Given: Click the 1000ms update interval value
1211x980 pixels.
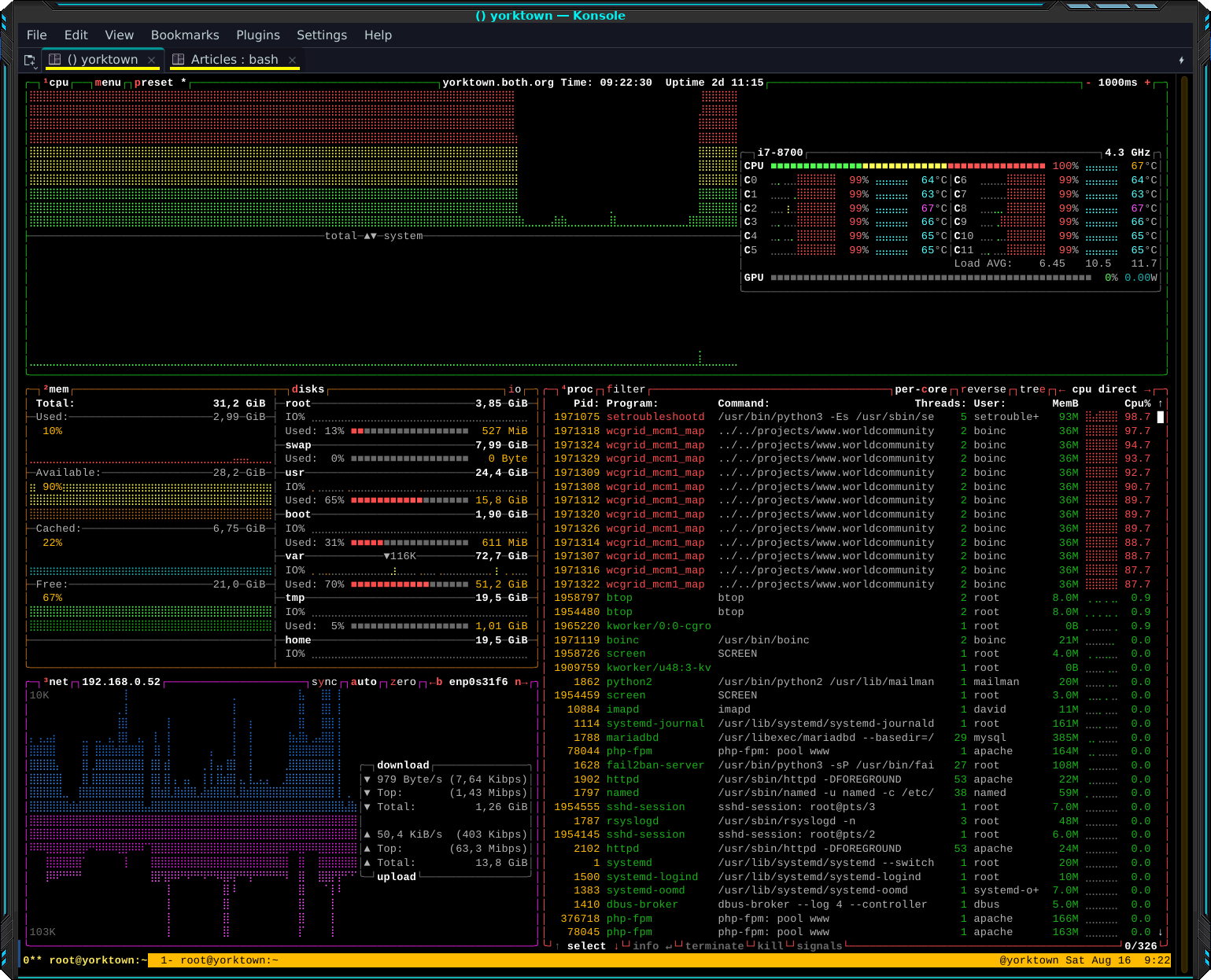Looking at the screenshot, I should pos(1117,83).
